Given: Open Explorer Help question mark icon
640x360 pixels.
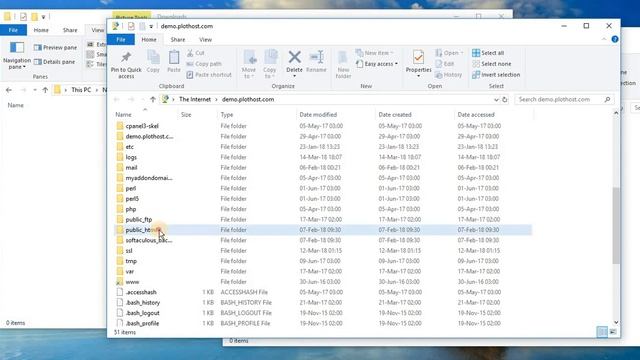Looking at the screenshot, I should point(615,39).
